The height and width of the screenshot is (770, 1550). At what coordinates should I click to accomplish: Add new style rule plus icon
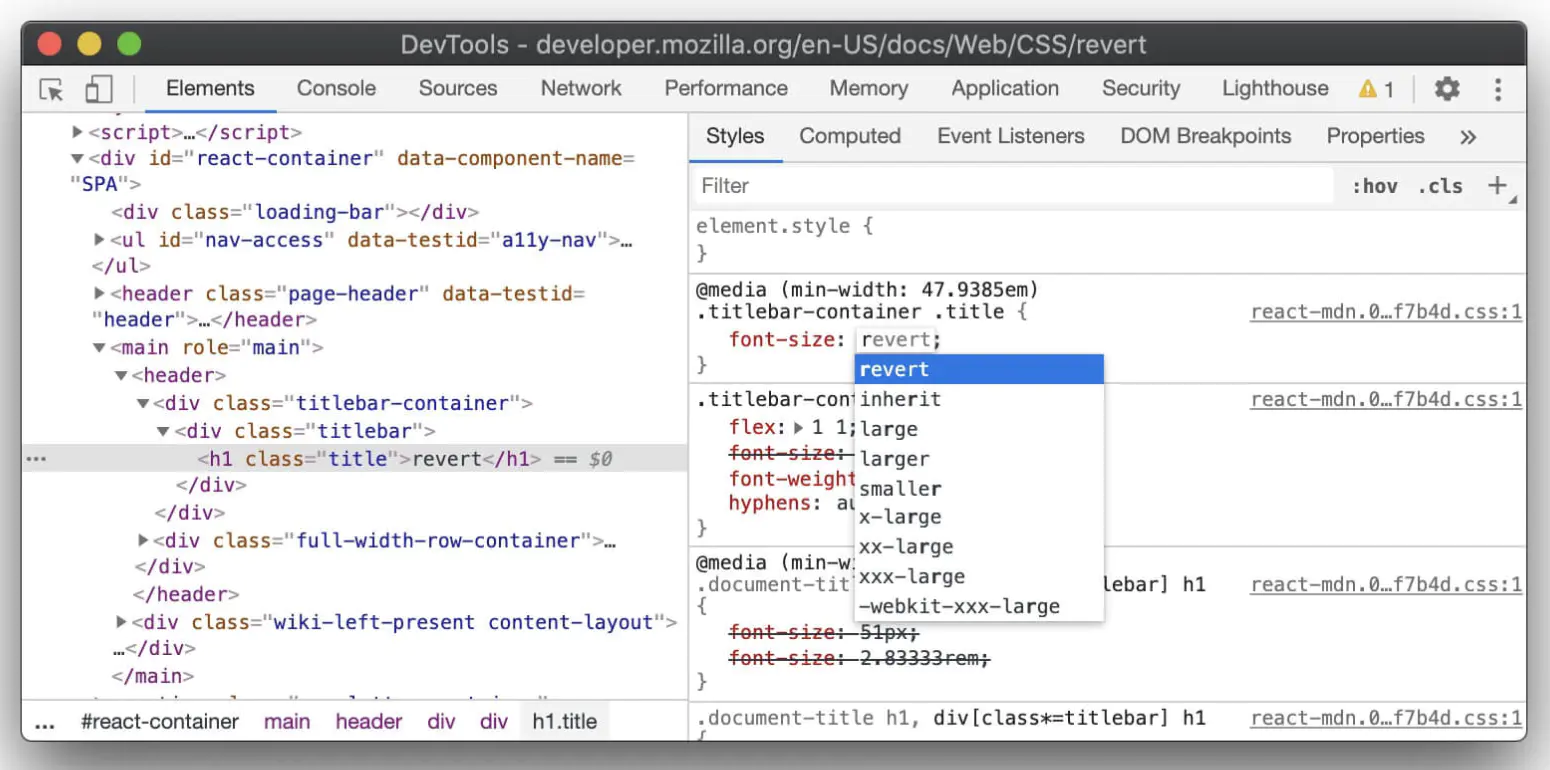coord(1497,185)
